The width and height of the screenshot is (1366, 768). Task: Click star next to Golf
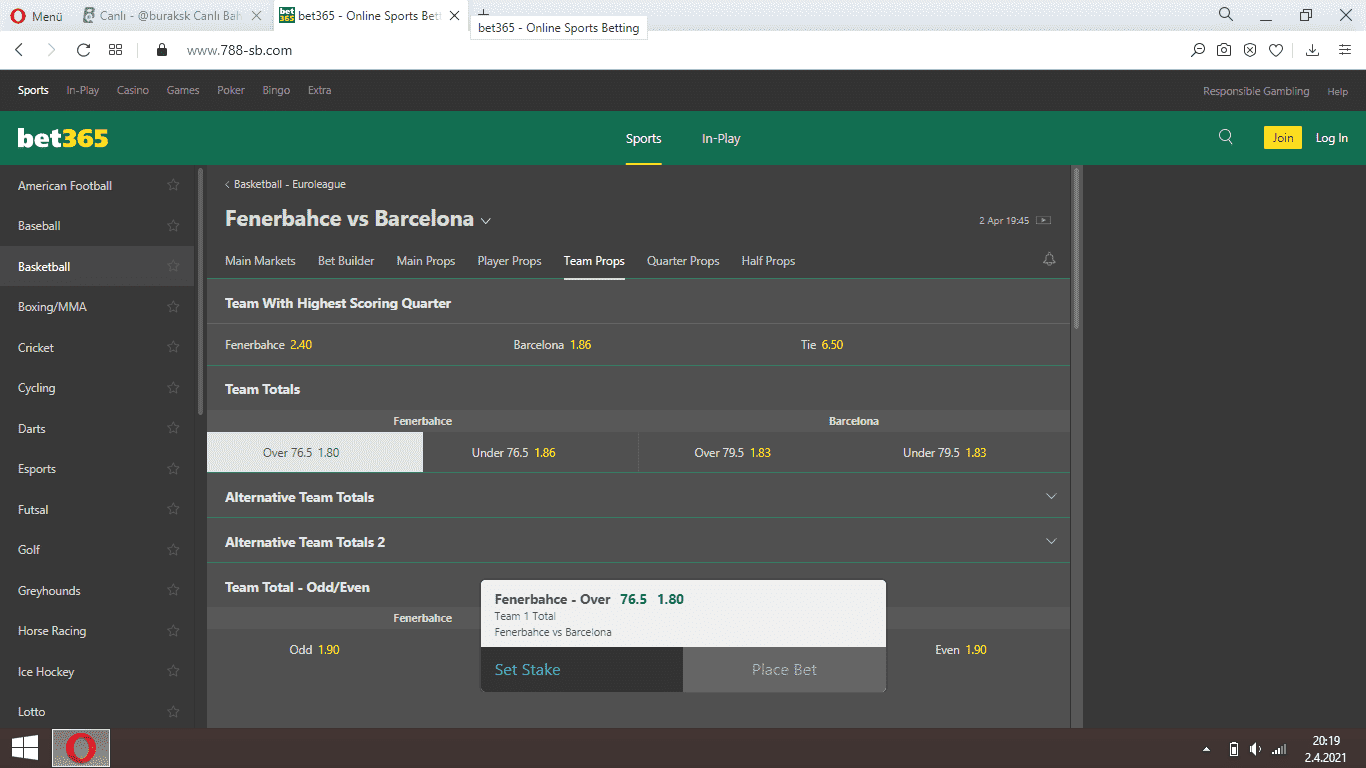(x=173, y=550)
